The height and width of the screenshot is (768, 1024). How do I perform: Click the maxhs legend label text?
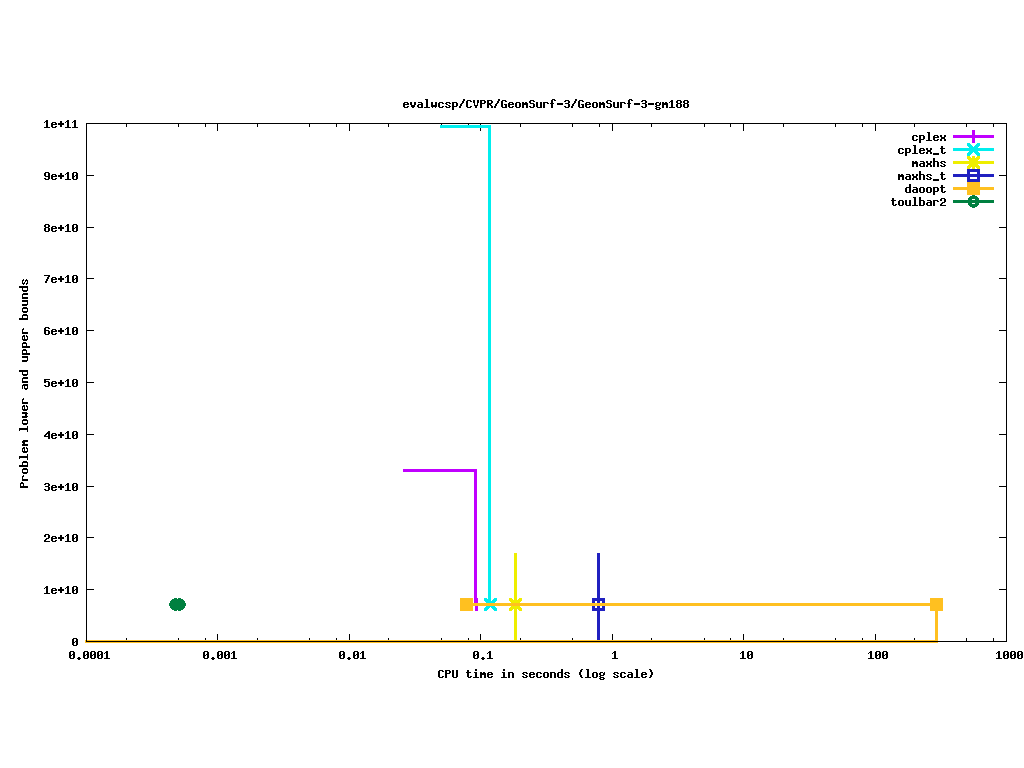928,163
